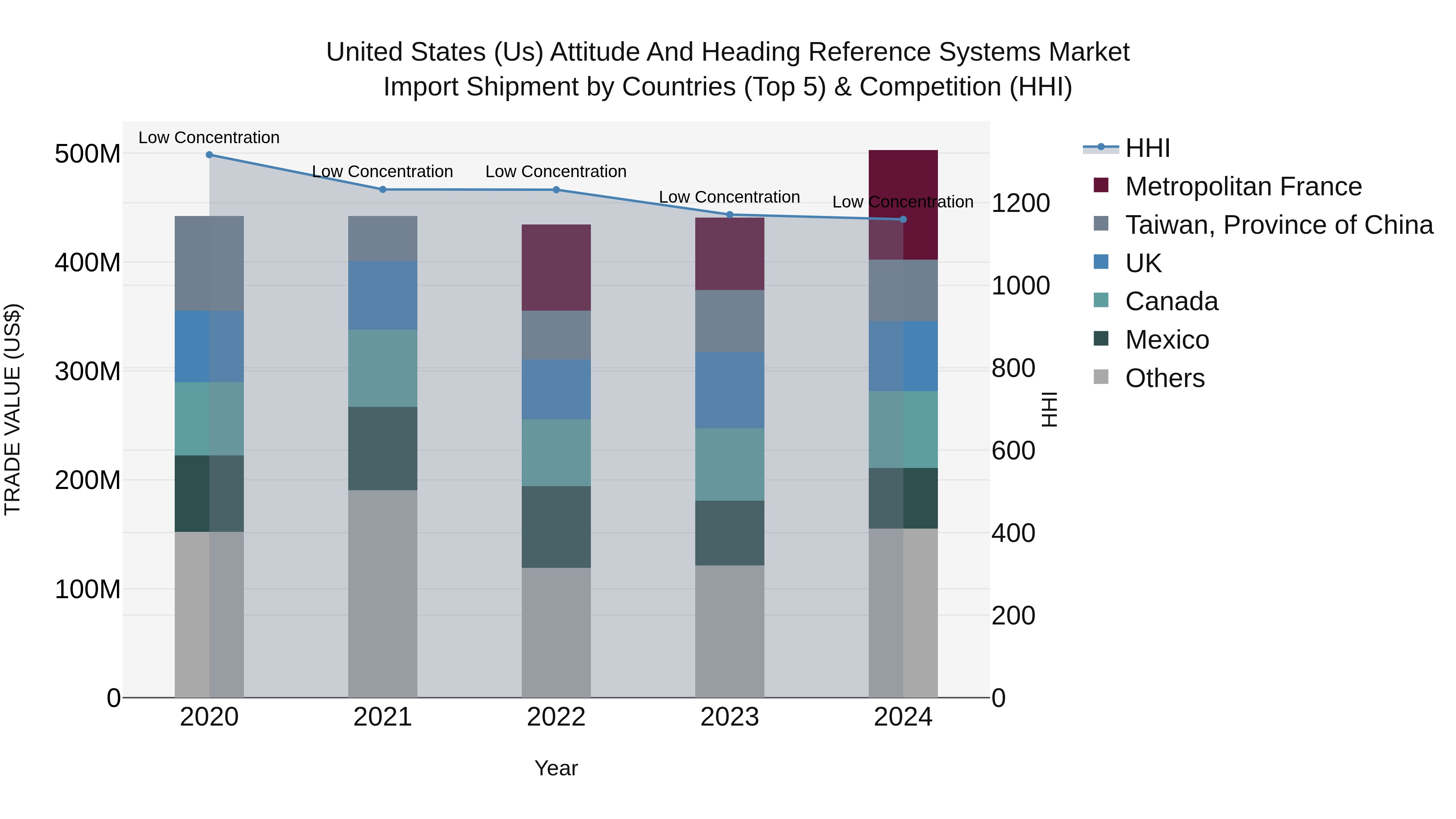Click the 2021 x-axis label
The width and height of the screenshot is (1456, 819).
coord(383,717)
